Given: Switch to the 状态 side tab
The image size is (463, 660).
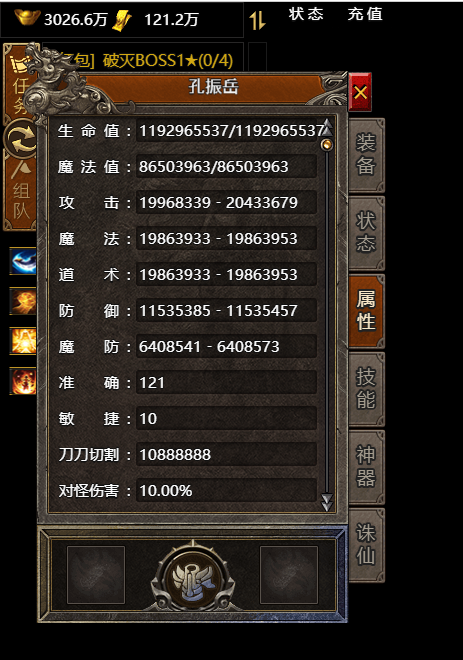Looking at the screenshot, I should point(366,233).
